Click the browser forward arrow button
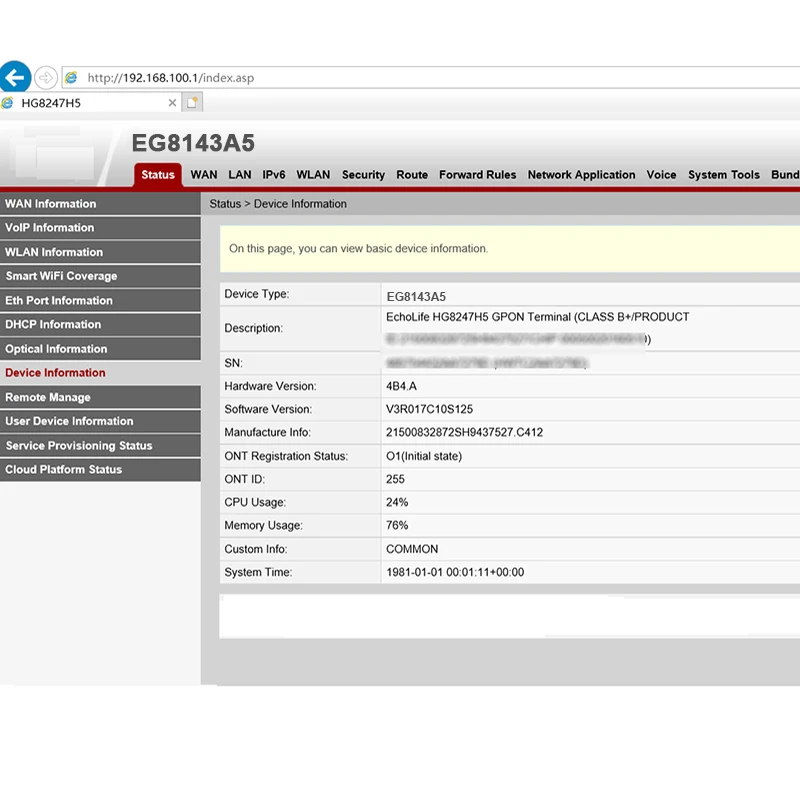Viewport: 800px width, 800px height. [x=45, y=78]
